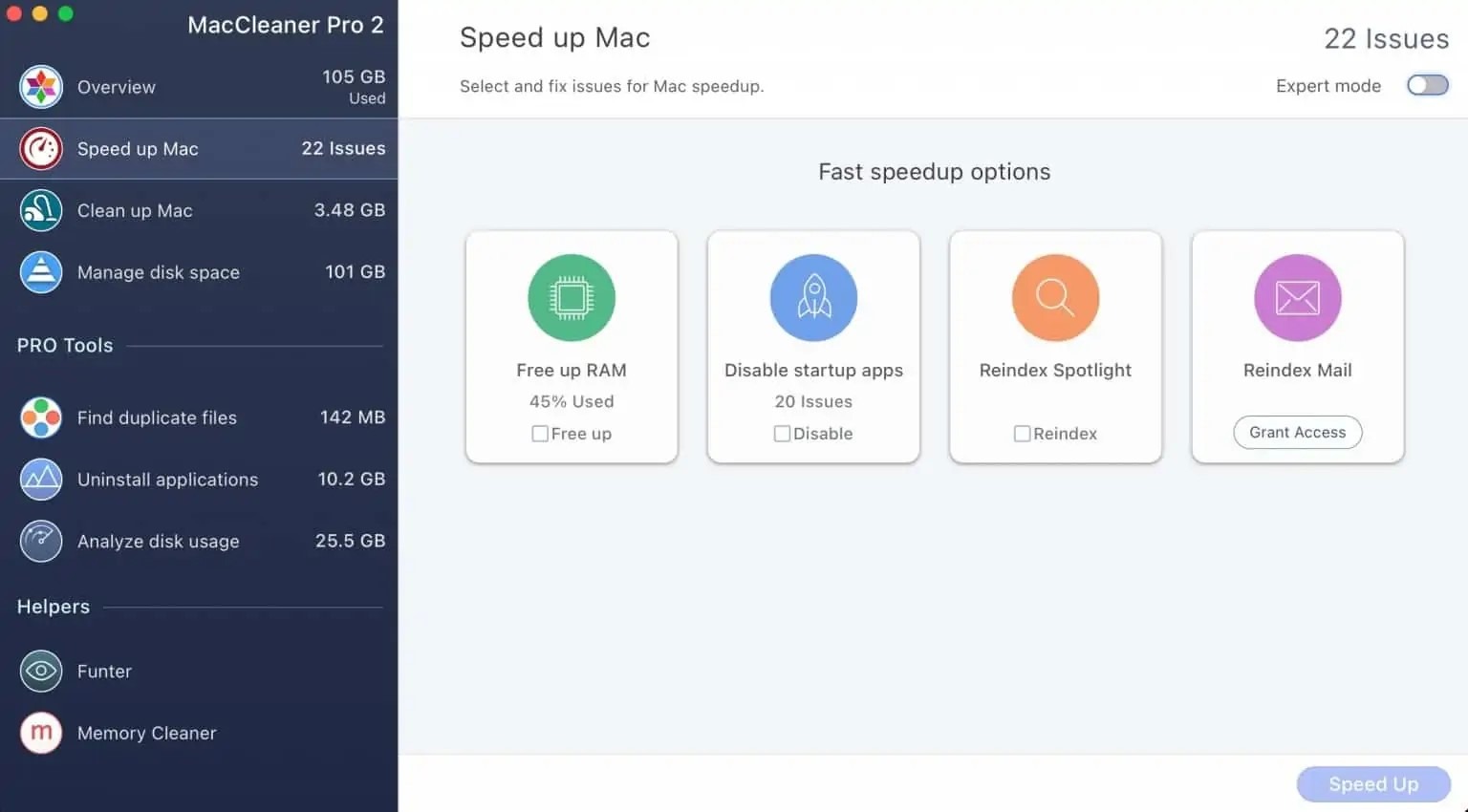Click the Analyze disk usage gauge icon

41,541
